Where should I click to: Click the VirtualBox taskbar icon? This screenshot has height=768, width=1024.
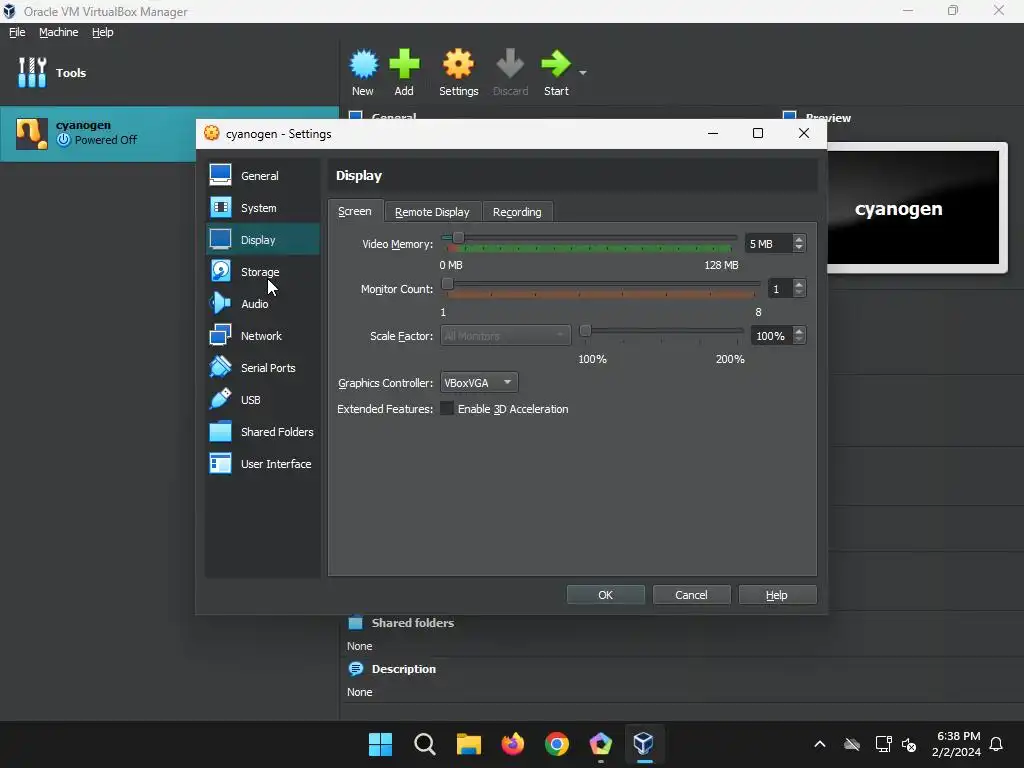pyautogui.click(x=644, y=744)
